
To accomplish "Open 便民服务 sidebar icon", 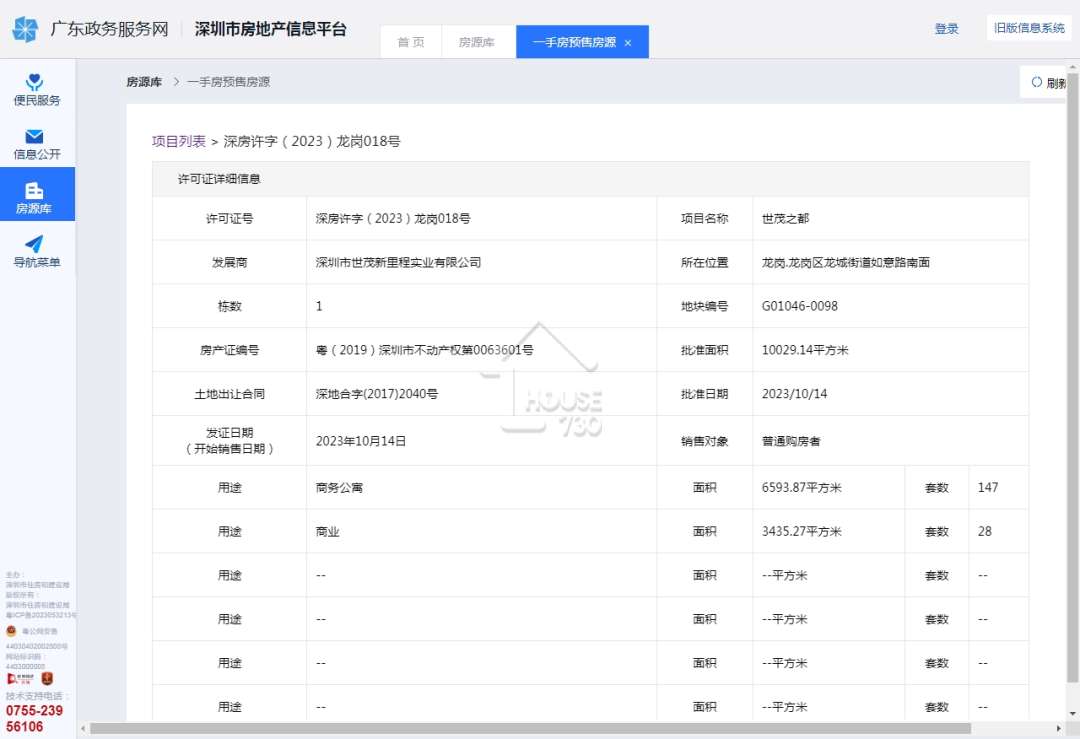I will 34,82.
